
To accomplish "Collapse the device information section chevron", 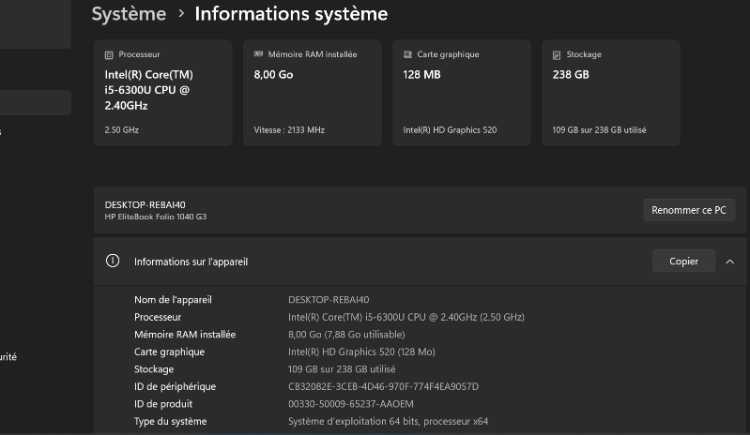I will (x=730, y=262).
